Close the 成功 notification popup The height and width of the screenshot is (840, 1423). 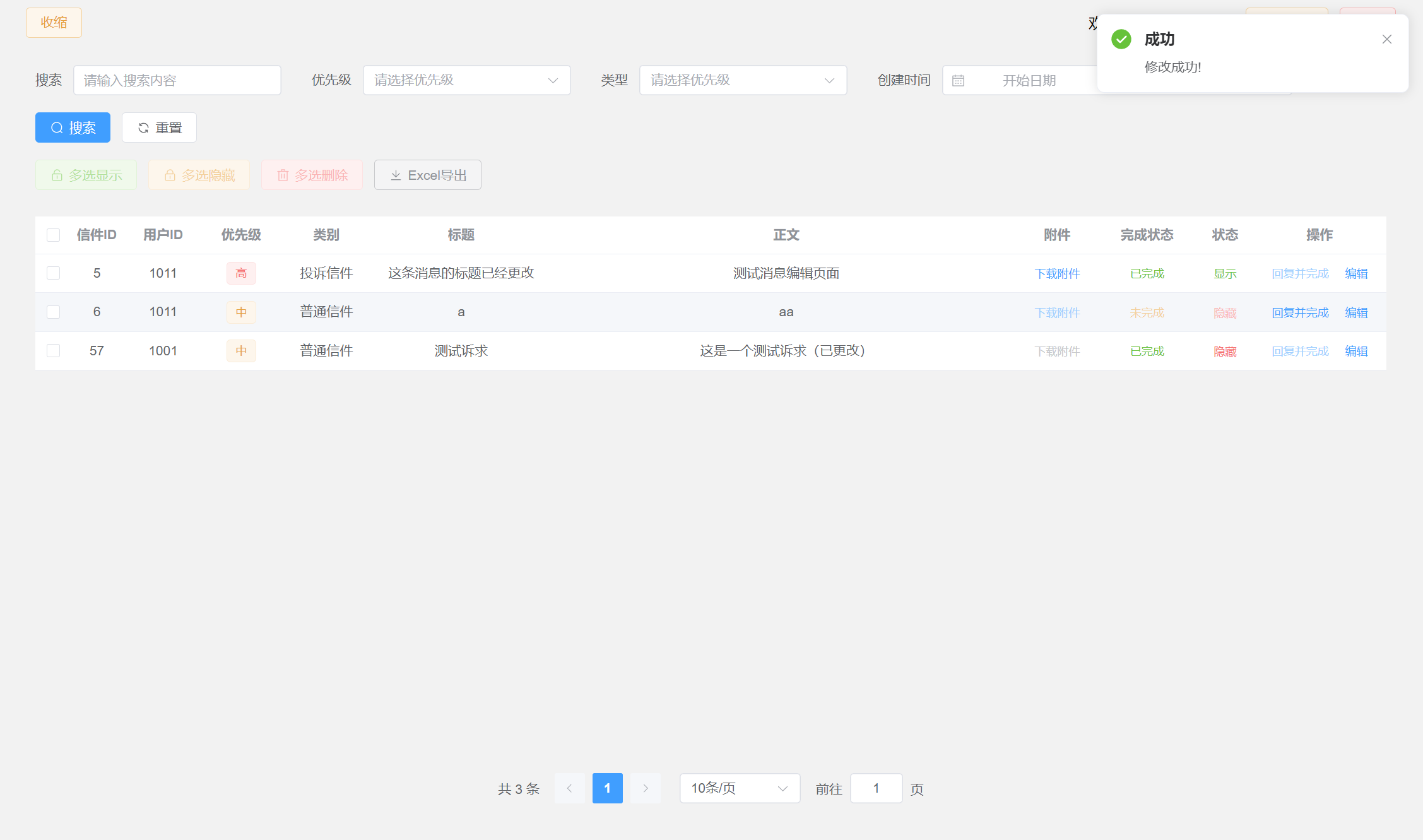1386,39
